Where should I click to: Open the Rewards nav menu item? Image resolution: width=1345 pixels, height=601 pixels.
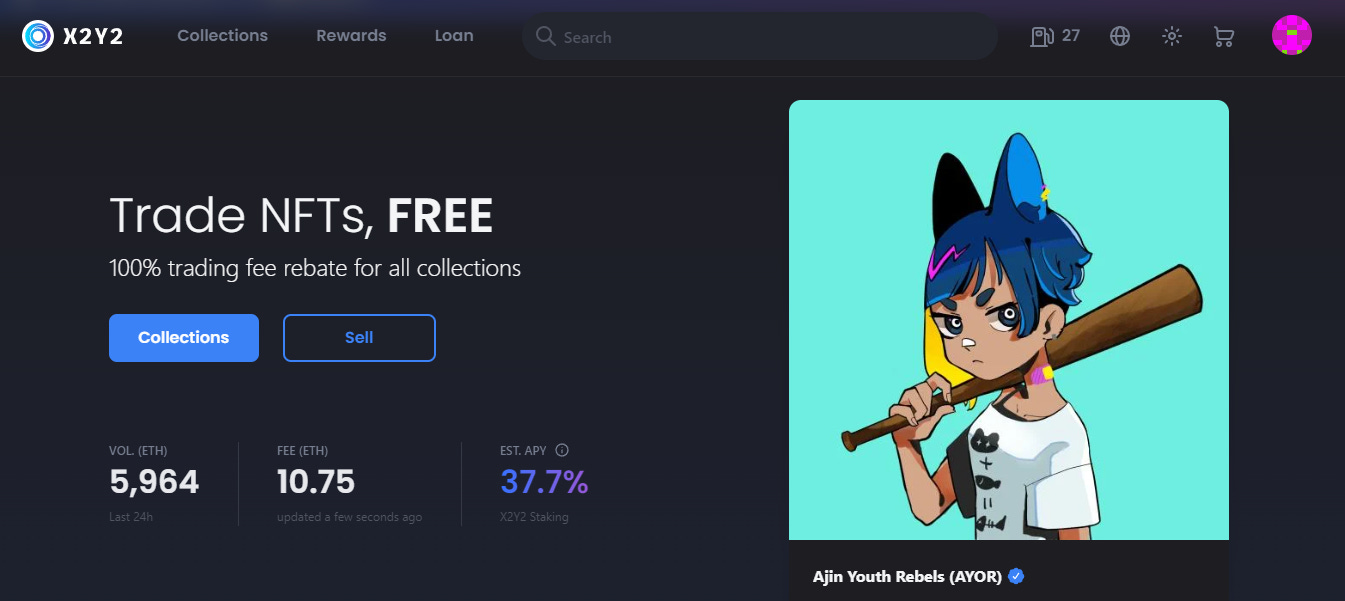click(x=351, y=35)
